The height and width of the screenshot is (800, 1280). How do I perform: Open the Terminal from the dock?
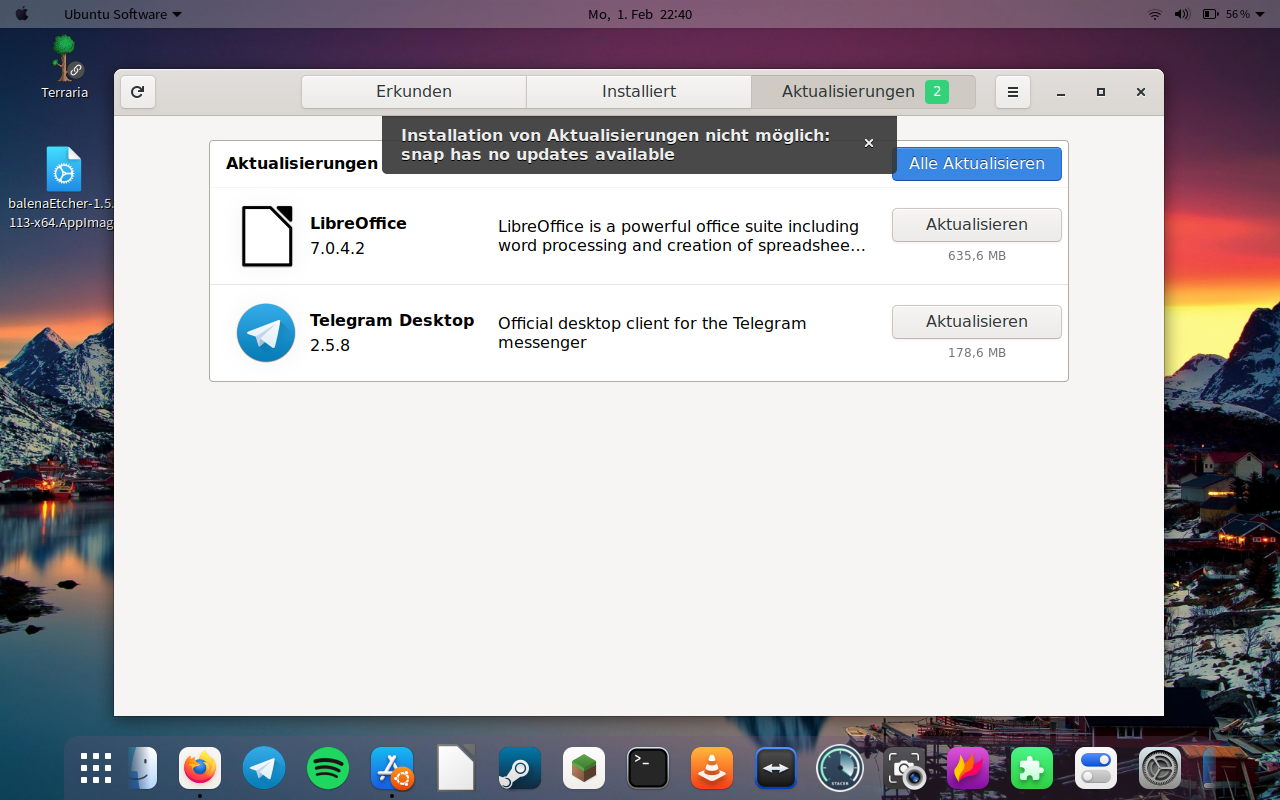(x=648, y=768)
